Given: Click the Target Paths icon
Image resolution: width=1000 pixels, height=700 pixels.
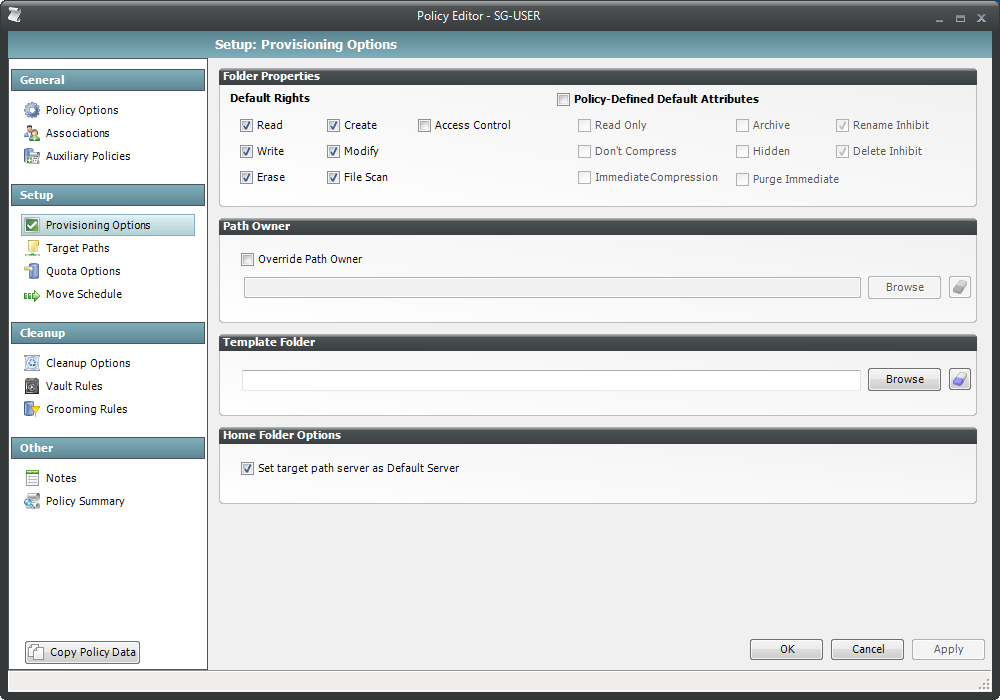Looking at the screenshot, I should click(32, 248).
